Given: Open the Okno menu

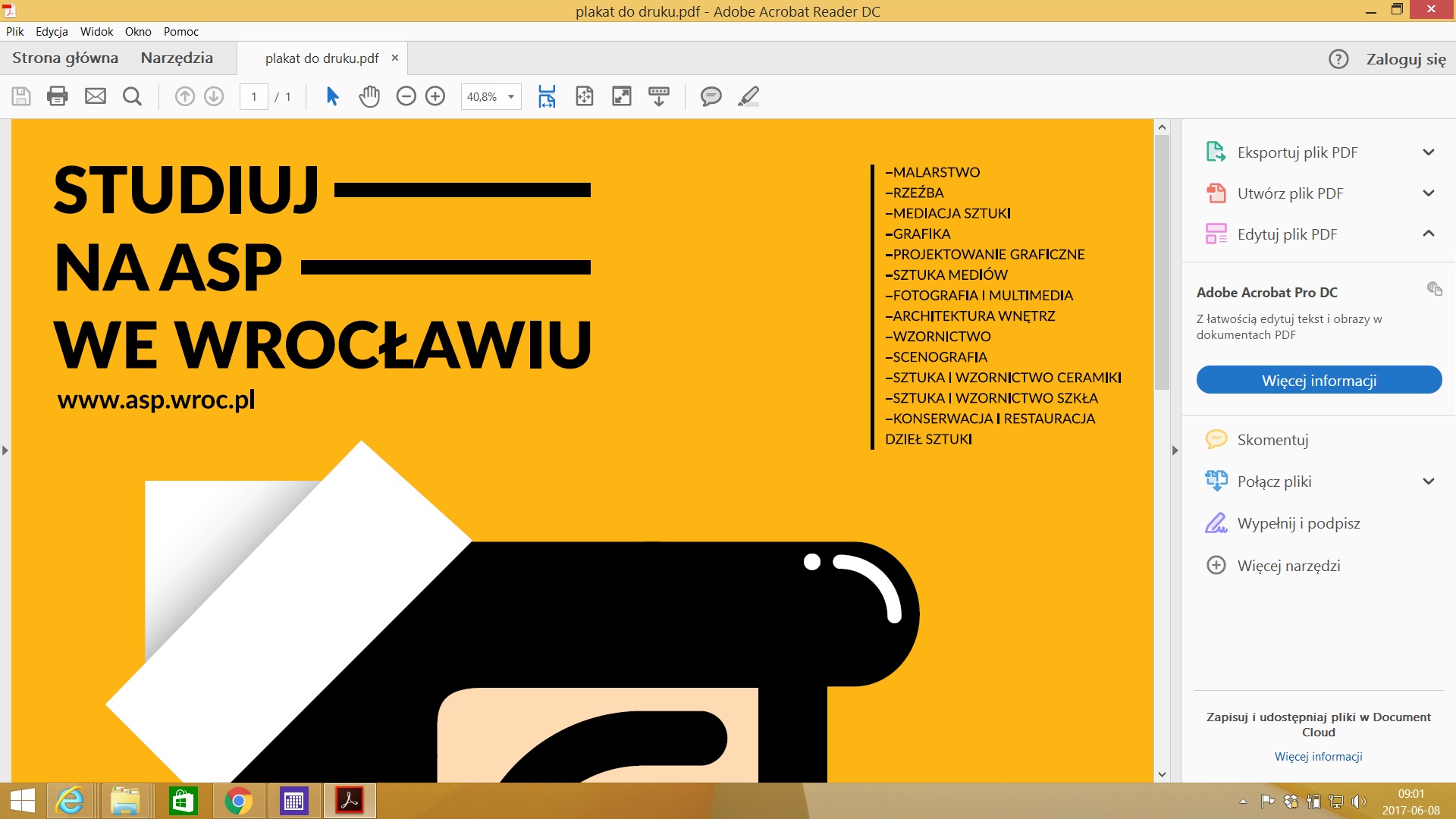Looking at the screenshot, I should point(138,32).
